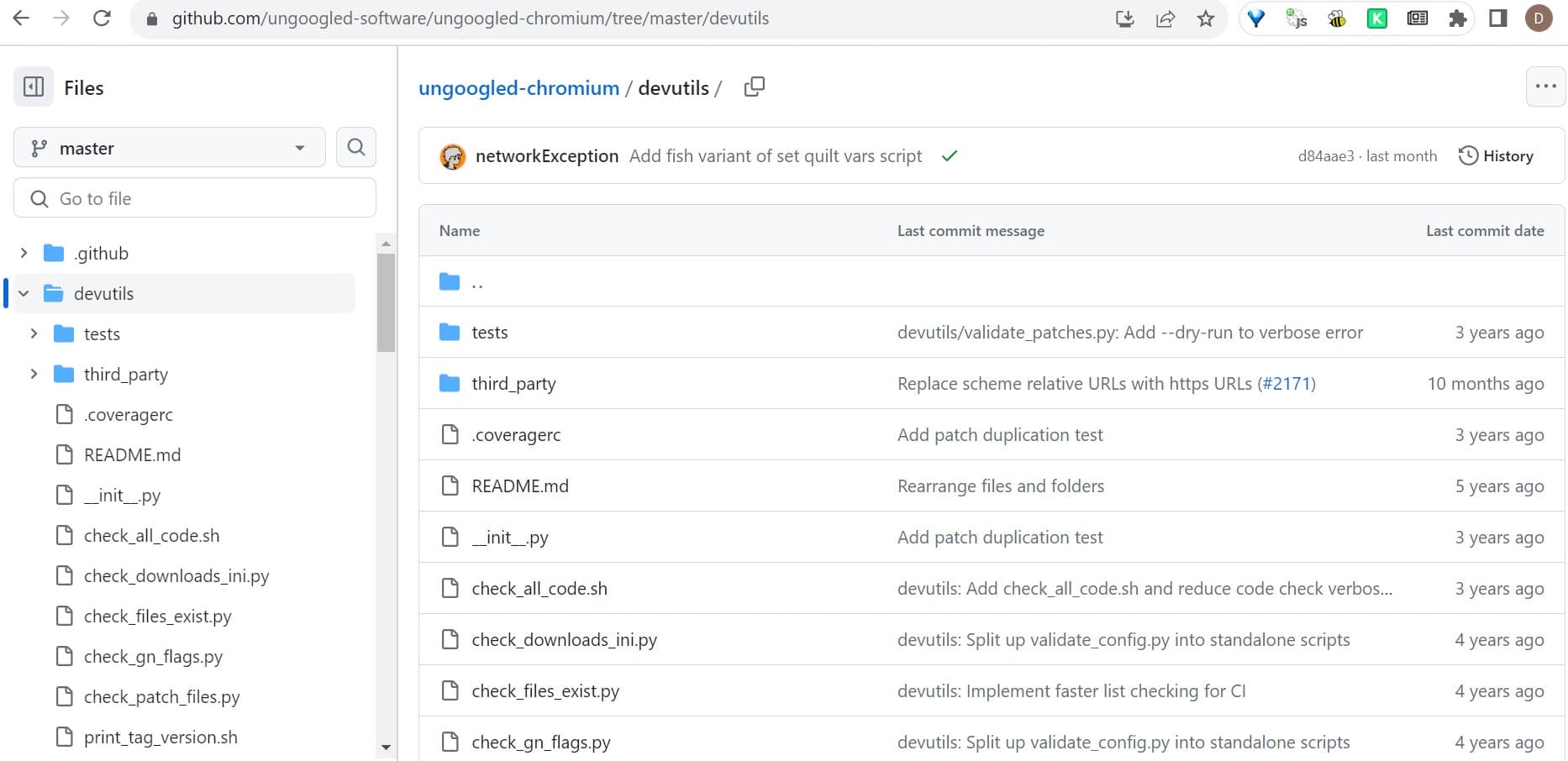Open the JS extension icon
This screenshot has width=1568, height=761.
pos(1297,18)
